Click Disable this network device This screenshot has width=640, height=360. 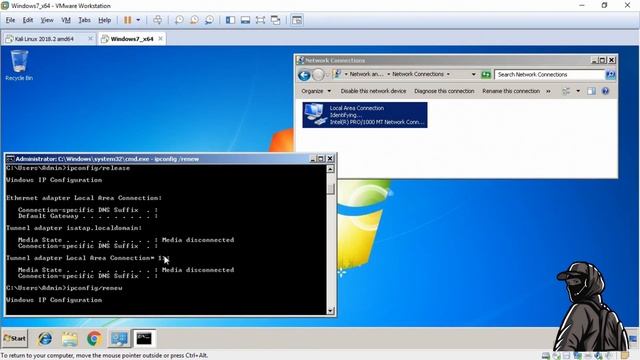pos(373,91)
